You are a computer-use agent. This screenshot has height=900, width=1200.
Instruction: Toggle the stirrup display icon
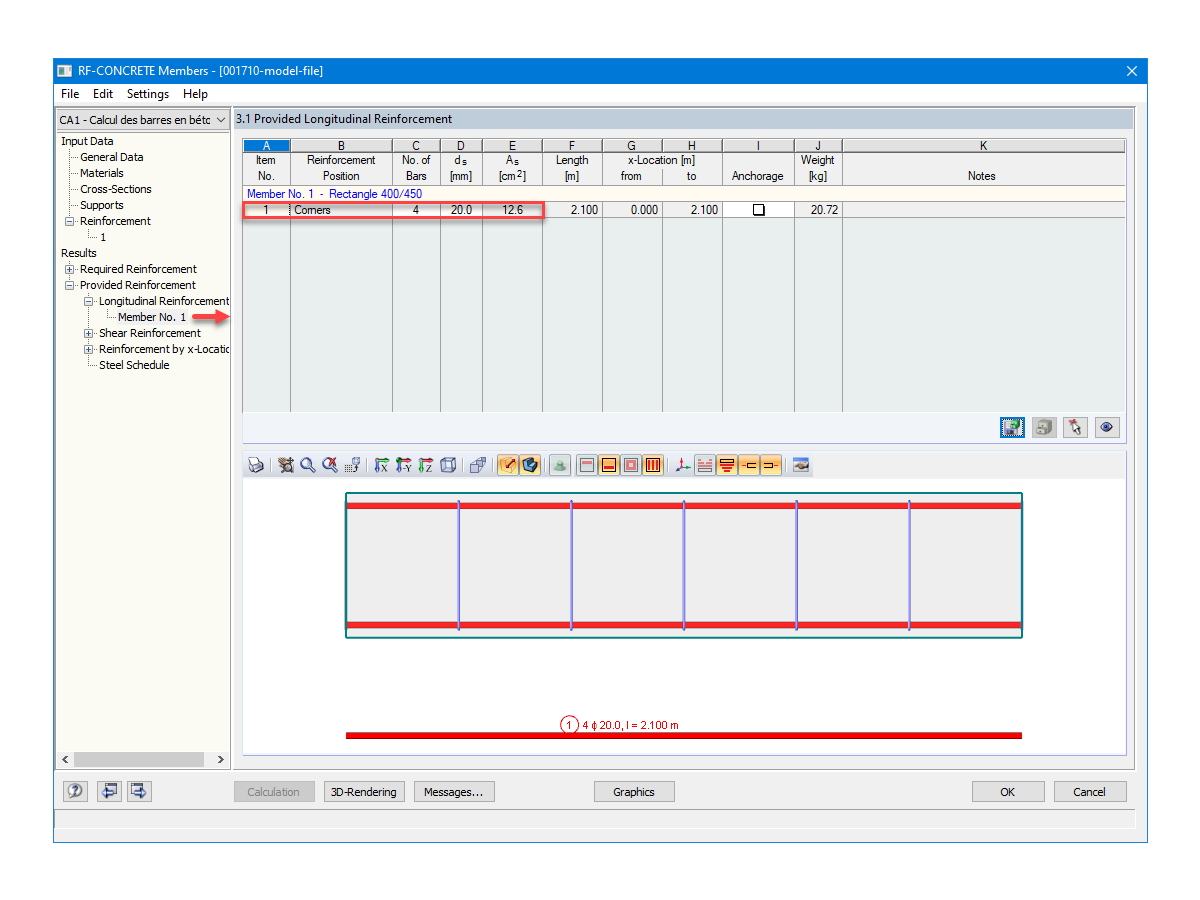pyautogui.click(x=652, y=465)
